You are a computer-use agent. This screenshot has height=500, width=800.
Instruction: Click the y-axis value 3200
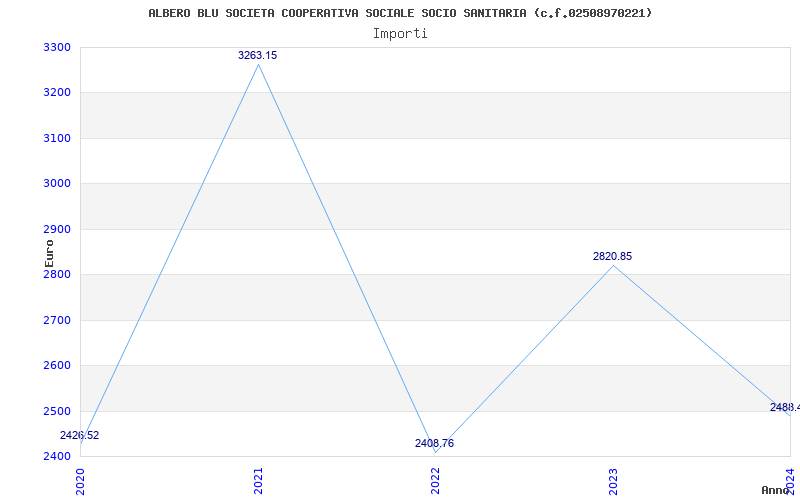click(57, 93)
